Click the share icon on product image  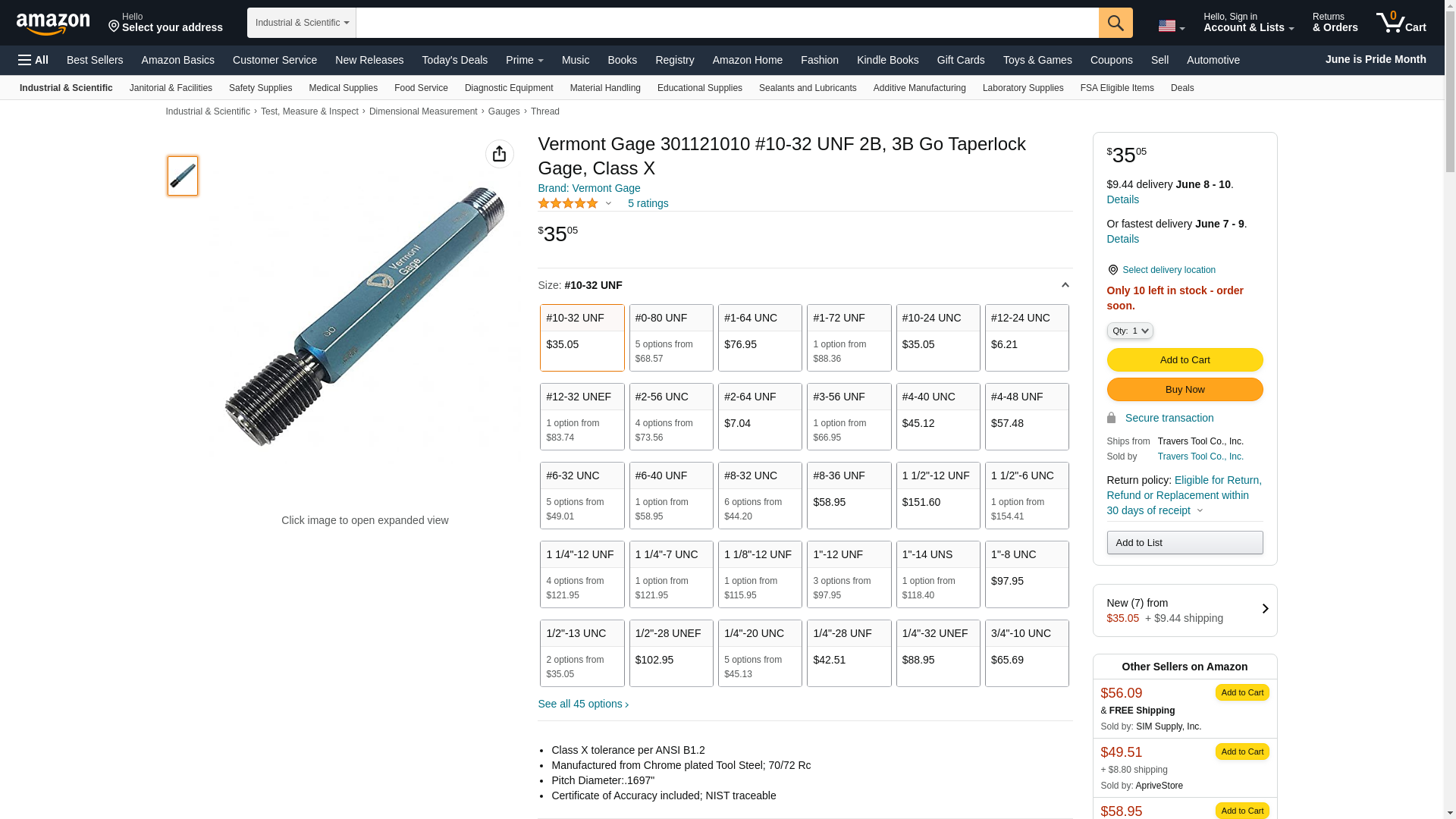click(x=499, y=154)
